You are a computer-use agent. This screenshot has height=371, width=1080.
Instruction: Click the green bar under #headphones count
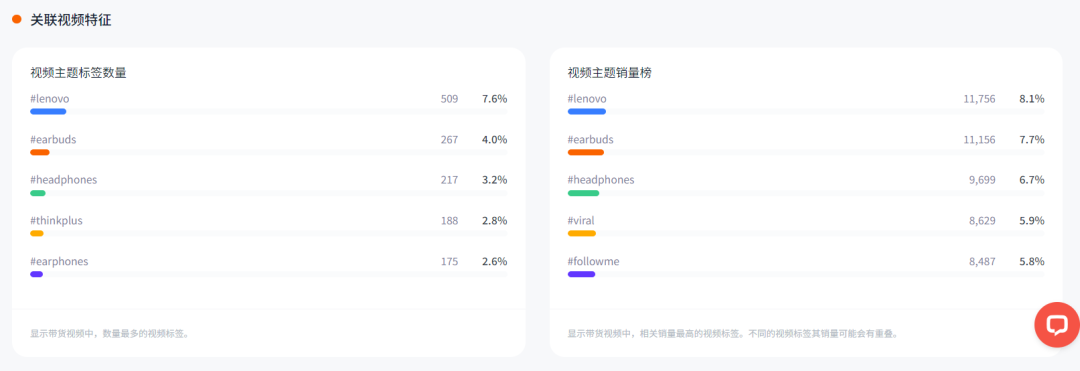click(x=38, y=193)
